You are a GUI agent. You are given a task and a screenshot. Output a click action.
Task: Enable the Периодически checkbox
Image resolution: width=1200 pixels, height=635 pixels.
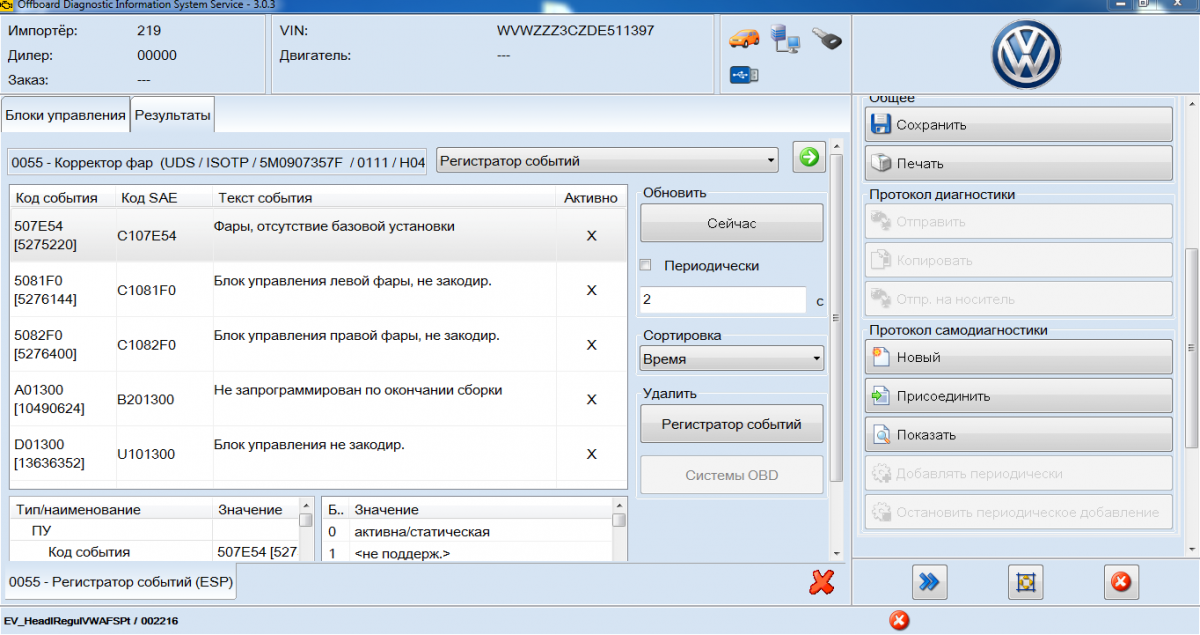pyautogui.click(x=646, y=266)
